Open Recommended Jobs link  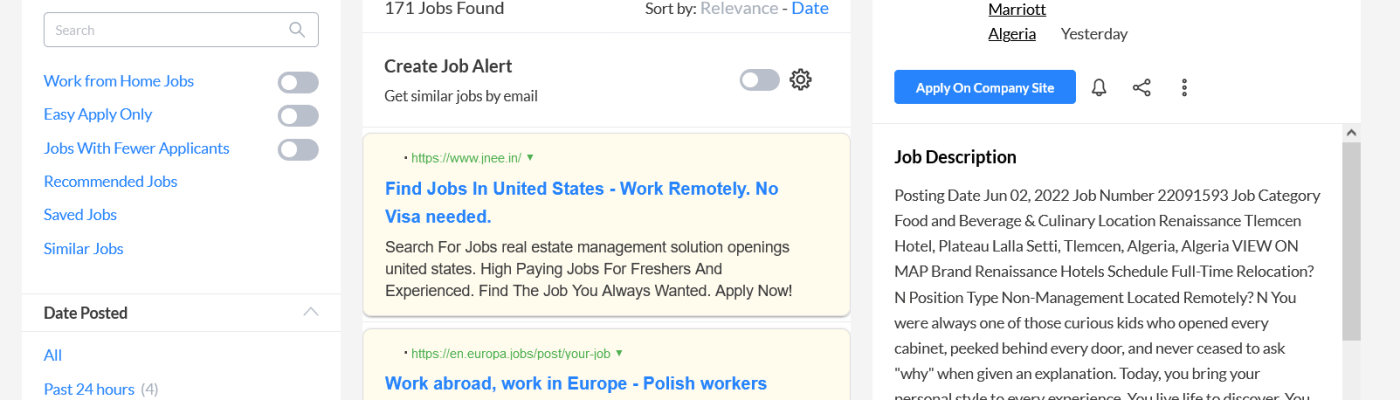pos(110,181)
